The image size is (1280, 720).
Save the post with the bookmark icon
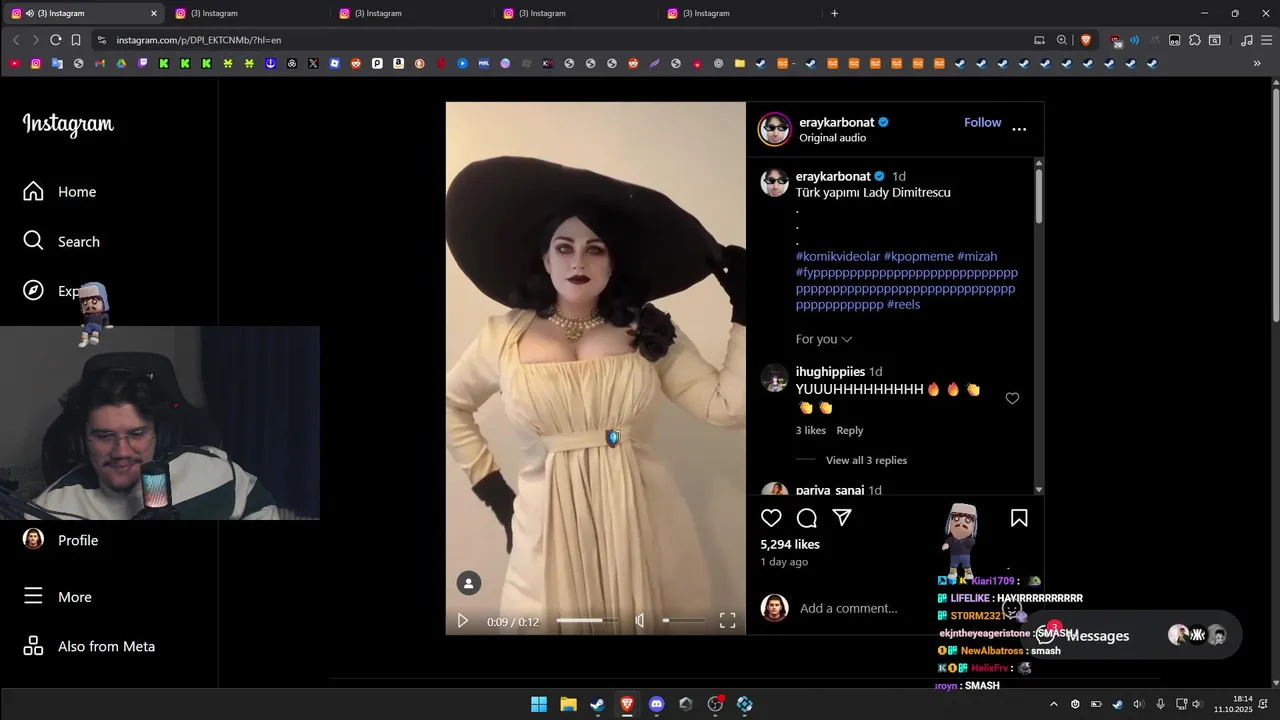point(1019,518)
